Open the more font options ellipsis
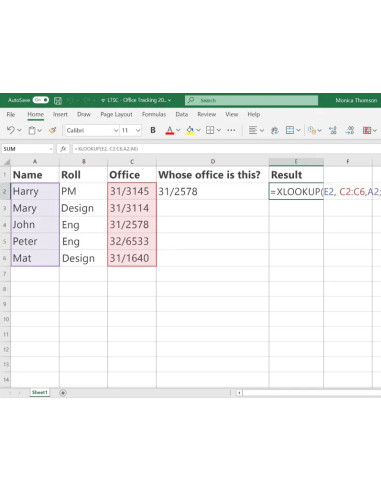 [x=231, y=130]
